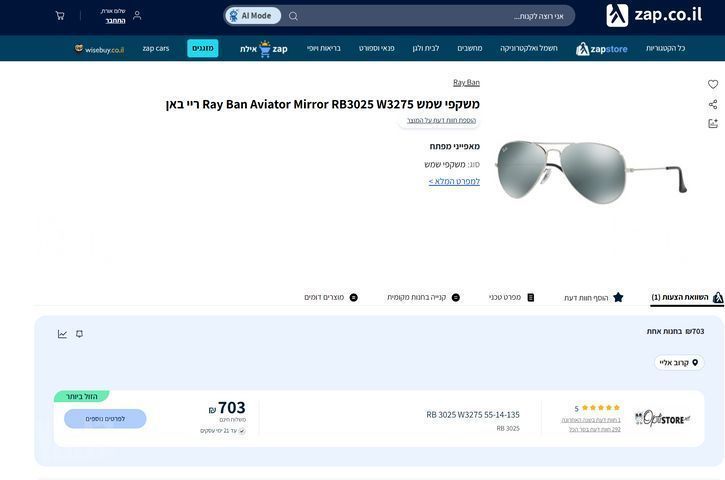Open zap Eilat shopping logo
725x480 pixels.
click(264, 49)
